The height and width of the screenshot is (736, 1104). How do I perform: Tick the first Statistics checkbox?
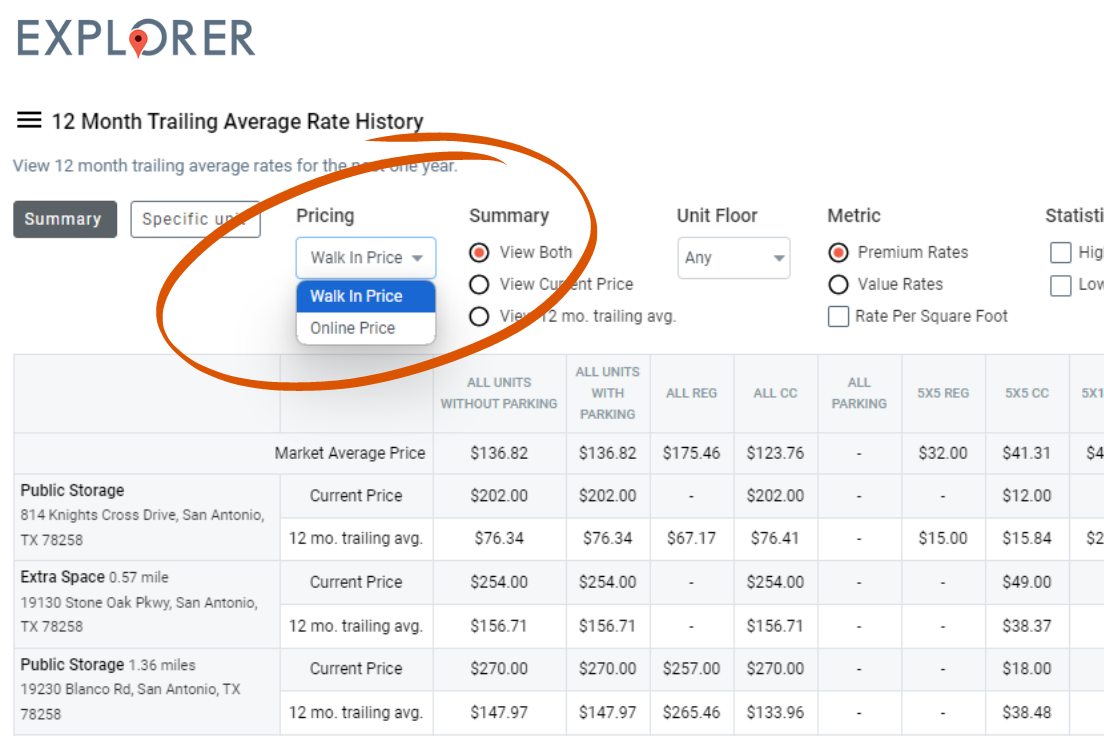1061,252
